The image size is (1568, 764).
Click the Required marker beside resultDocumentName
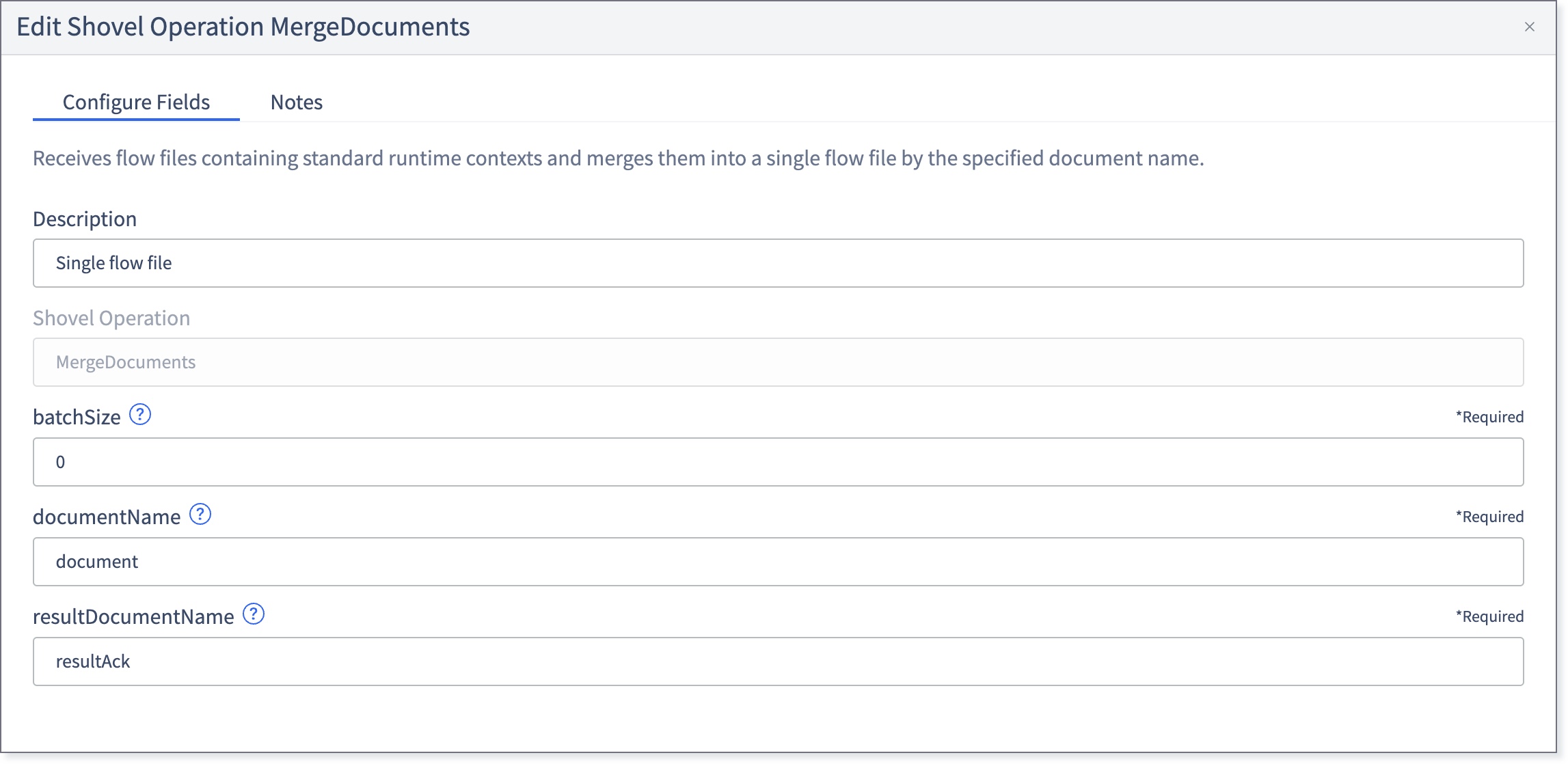[x=1489, y=616]
